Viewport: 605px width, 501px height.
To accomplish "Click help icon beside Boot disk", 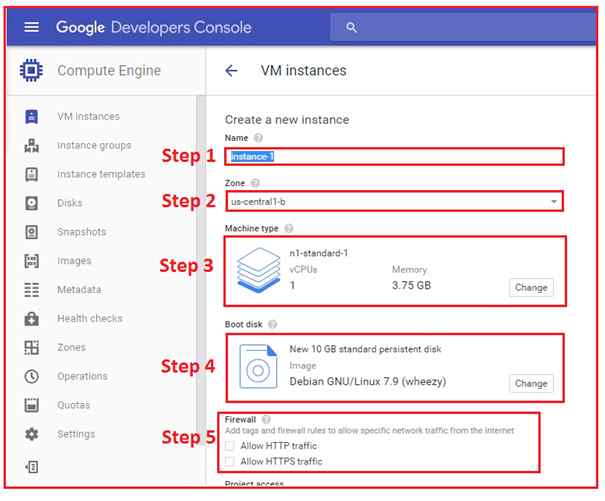I will click(x=272, y=324).
